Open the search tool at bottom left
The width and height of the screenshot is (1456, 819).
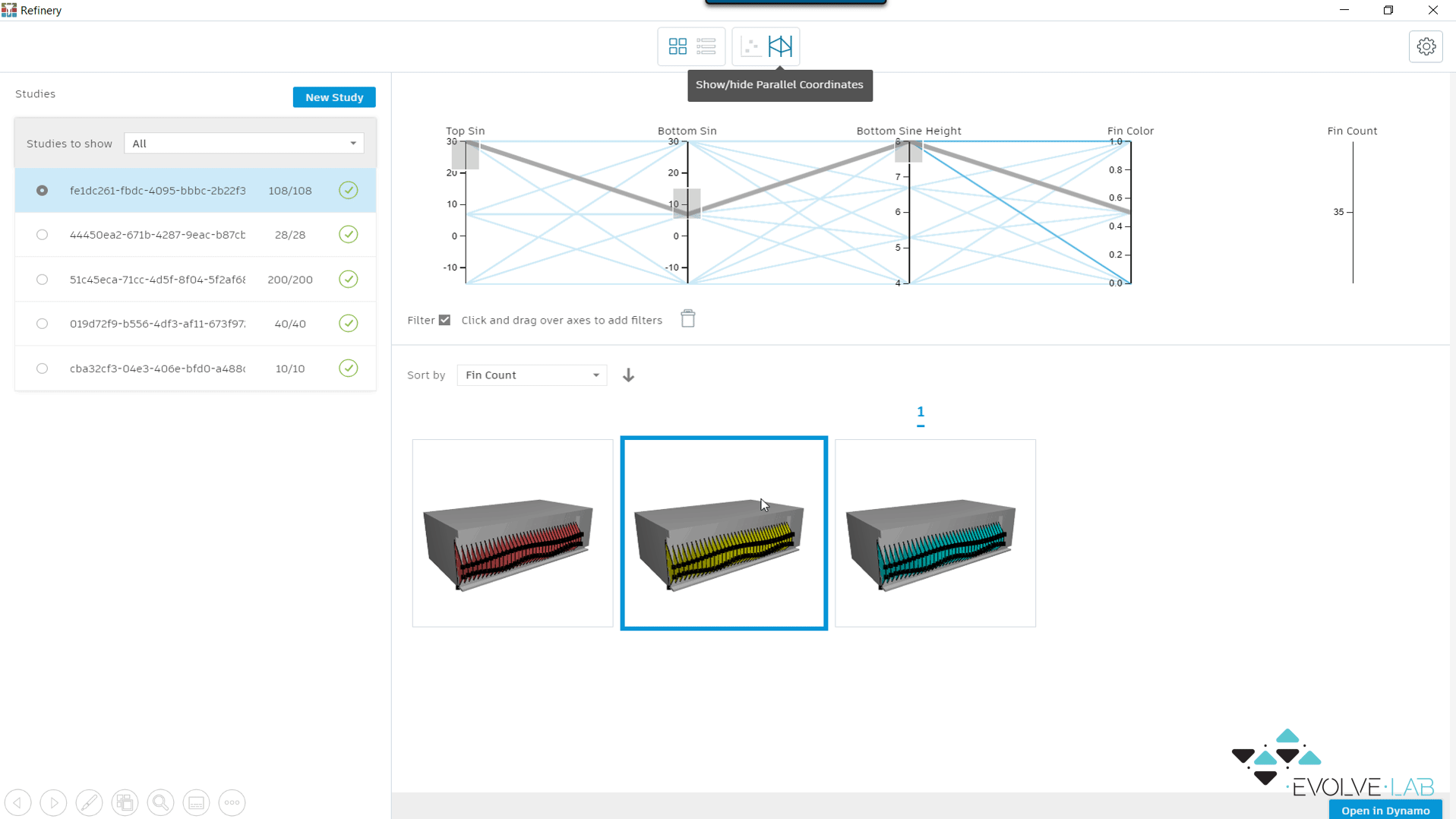click(x=160, y=802)
